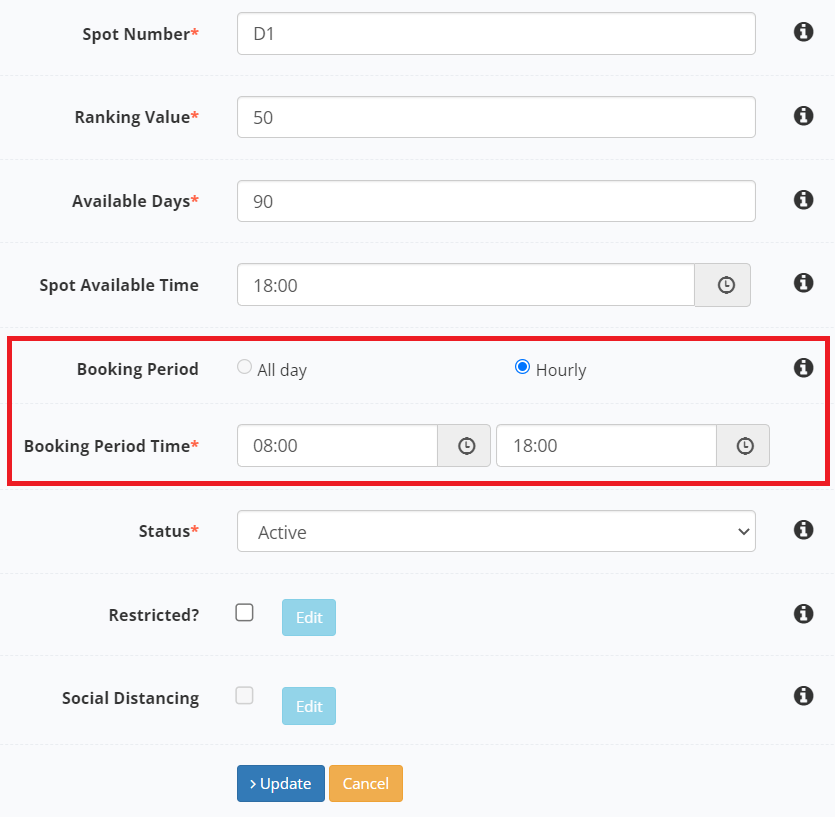Image resolution: width=835 pixels, height=817 pixels.
Task: Click the info icon beside Booking Period
Action: click(803, 367)
